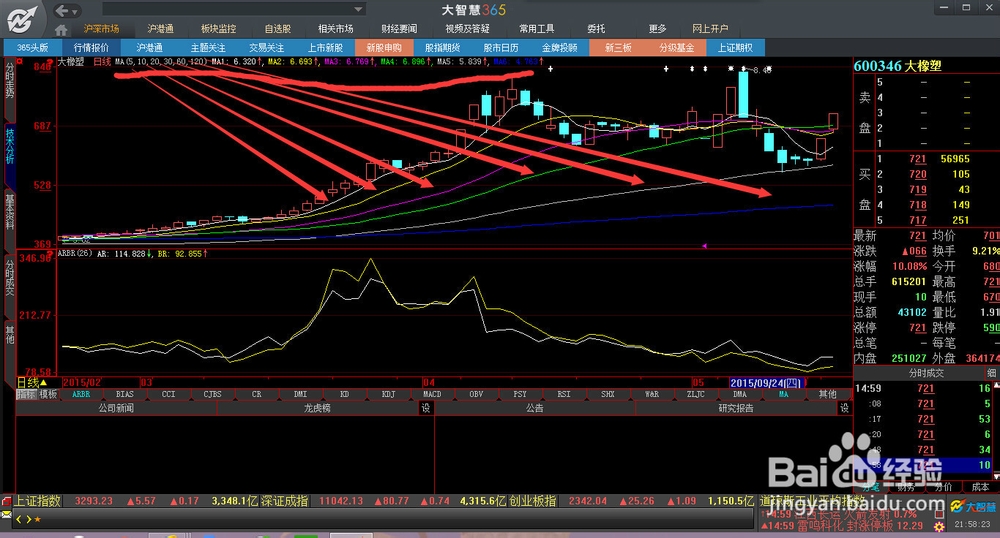Switch to the 行情报价 tab
The width and height of the screenshot is (1000, 538).
91,48
